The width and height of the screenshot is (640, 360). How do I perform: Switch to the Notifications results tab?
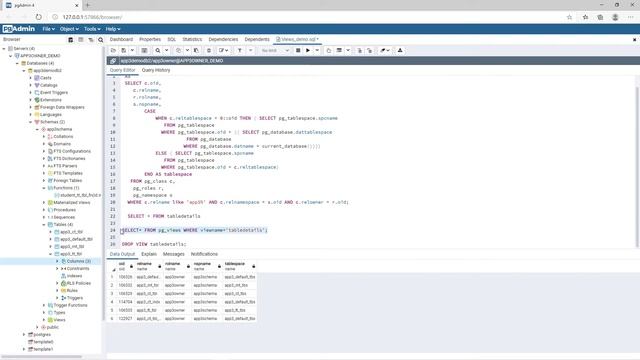204,254
